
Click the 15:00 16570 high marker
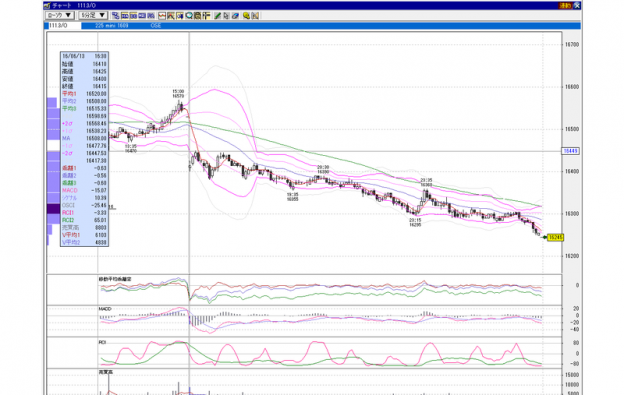tap(178, 93)
